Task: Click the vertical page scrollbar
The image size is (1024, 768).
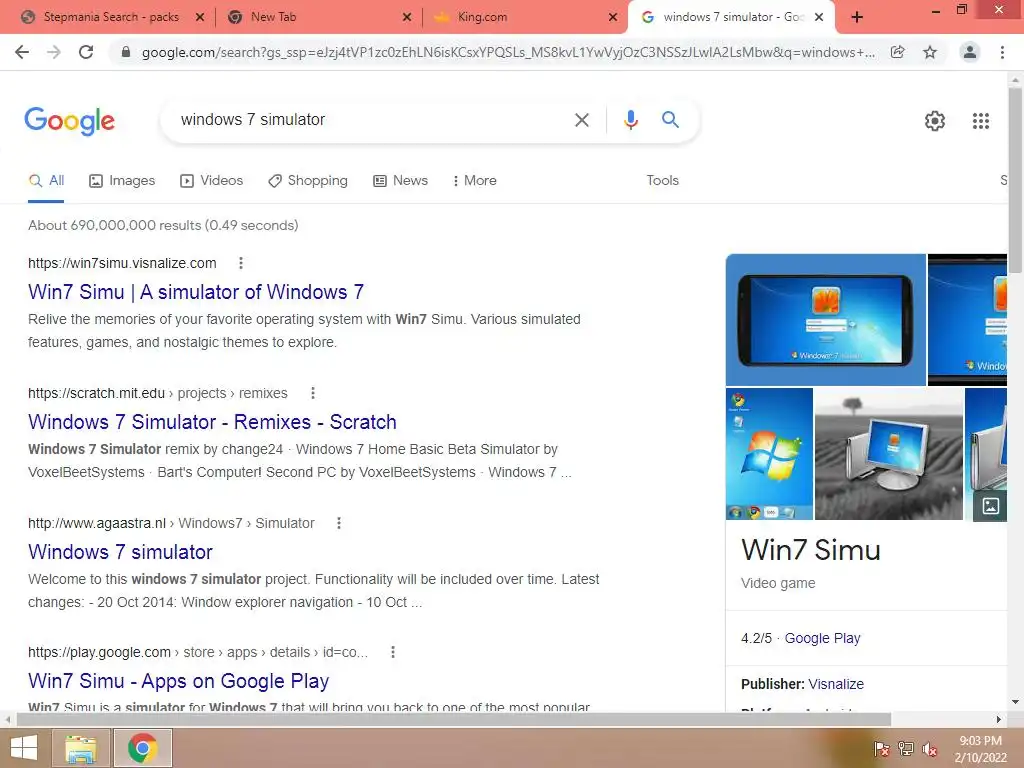Action: click(x=1015, y=180)
